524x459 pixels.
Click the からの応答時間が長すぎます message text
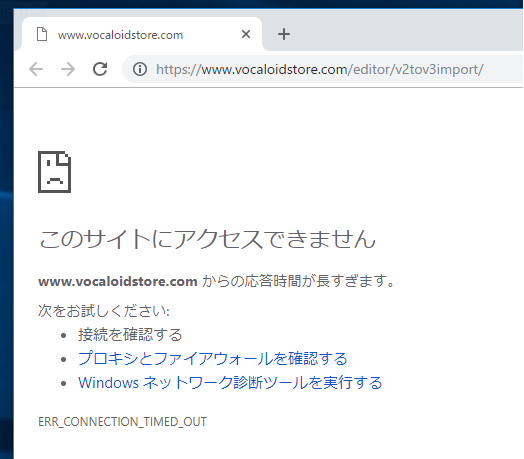click(299, 281)
